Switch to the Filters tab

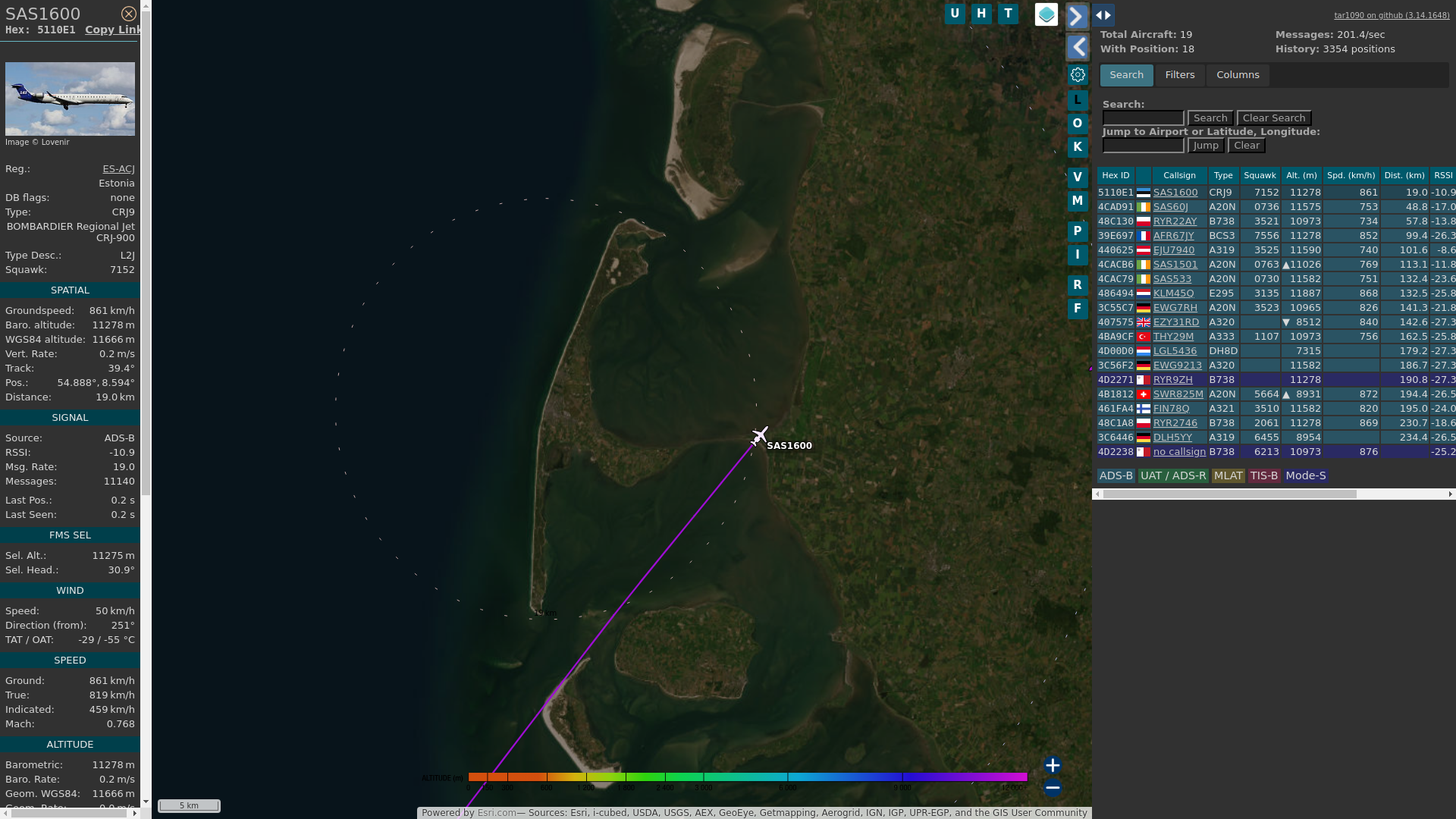point(1180,75)
